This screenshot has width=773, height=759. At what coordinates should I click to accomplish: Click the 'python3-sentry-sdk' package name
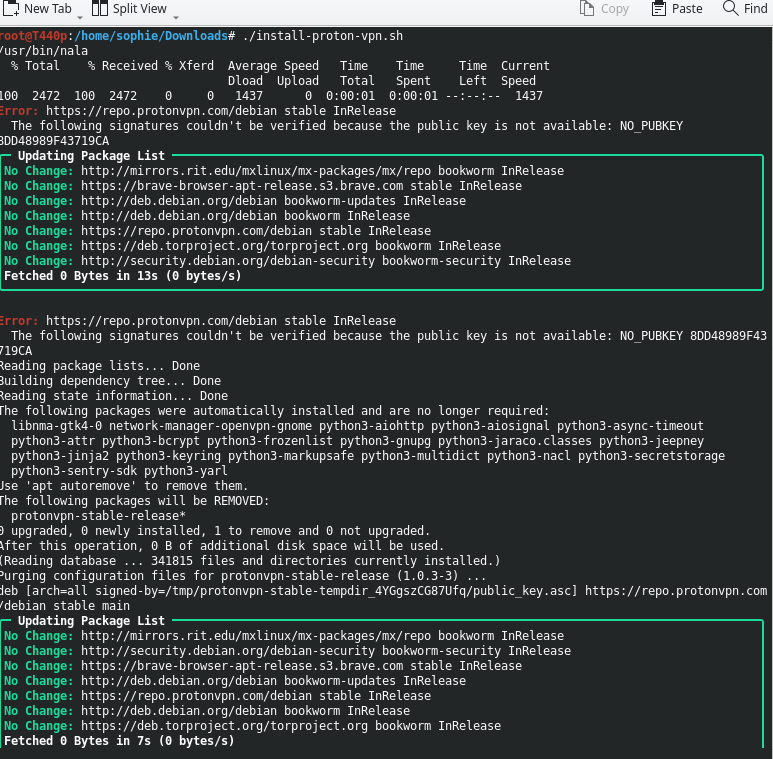[74, 471]
